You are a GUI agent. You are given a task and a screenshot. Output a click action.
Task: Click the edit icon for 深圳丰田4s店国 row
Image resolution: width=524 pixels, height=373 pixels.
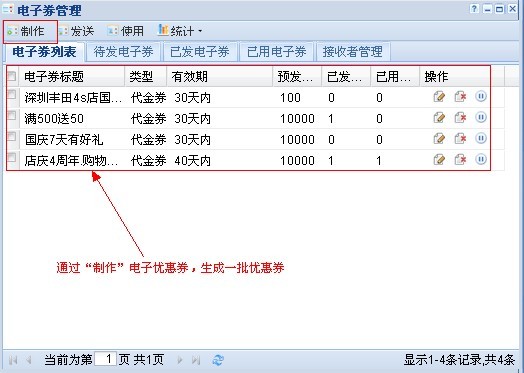pyautogui.click(x=439, y=97)
